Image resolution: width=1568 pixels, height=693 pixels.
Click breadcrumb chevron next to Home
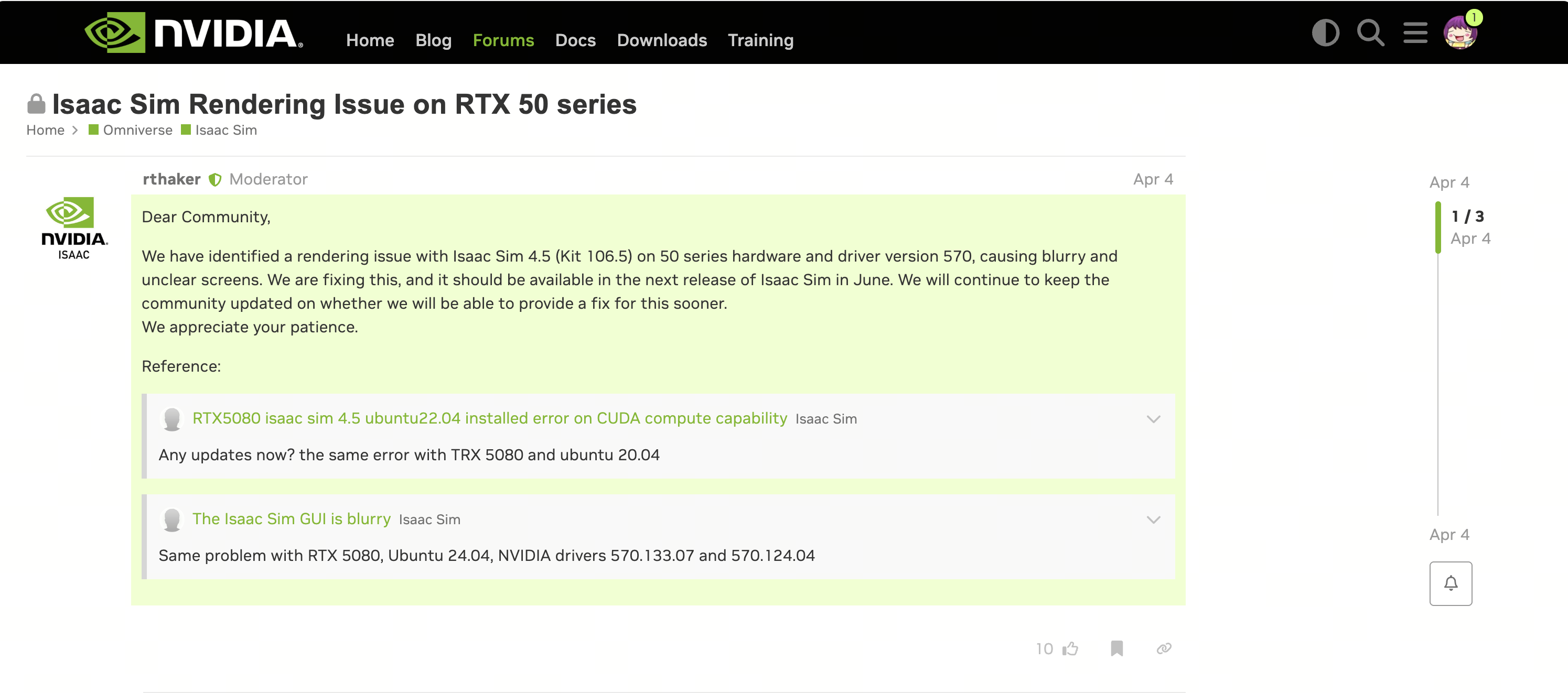pyautogui.click(x=75, y=130)
